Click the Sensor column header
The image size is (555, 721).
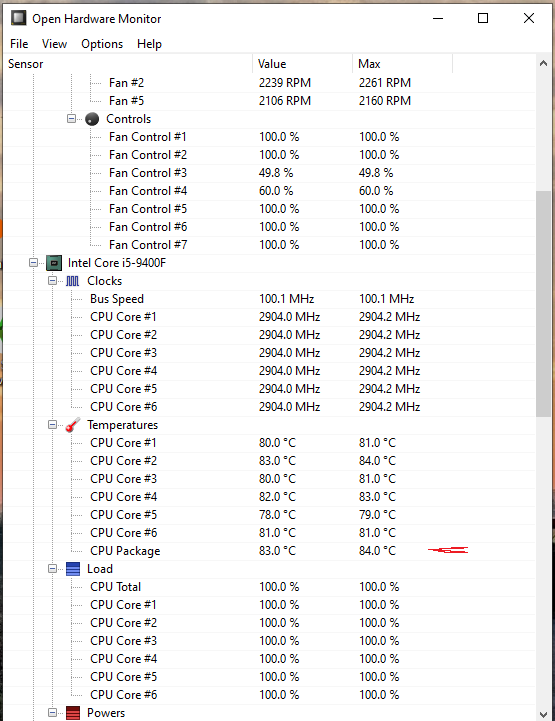click(x=128, y=64)
